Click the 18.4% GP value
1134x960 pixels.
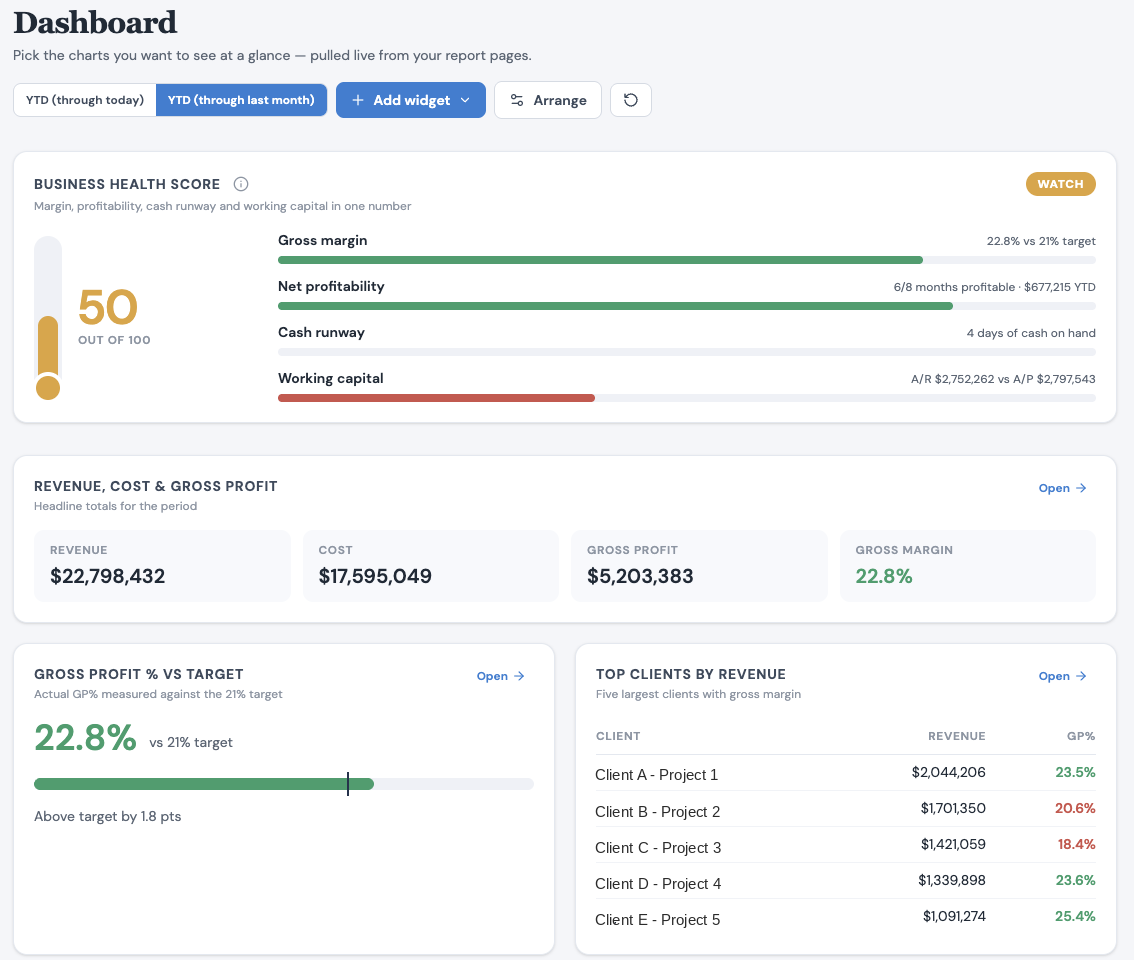[x=1076, y=844]
